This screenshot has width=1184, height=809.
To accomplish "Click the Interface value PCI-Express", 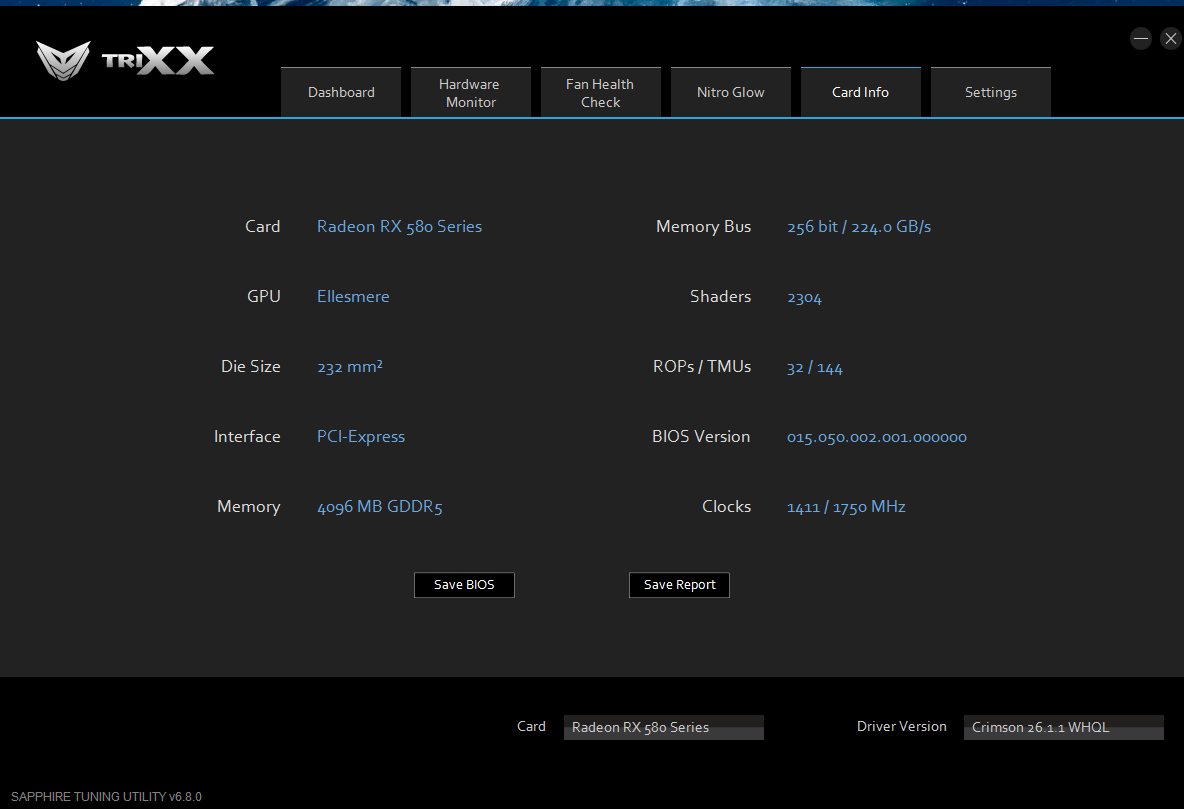I will point(360,437).
